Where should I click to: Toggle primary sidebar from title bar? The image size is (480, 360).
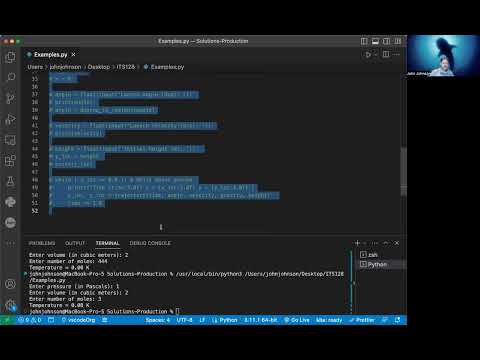pyautogui.click(x=364, y=41)
